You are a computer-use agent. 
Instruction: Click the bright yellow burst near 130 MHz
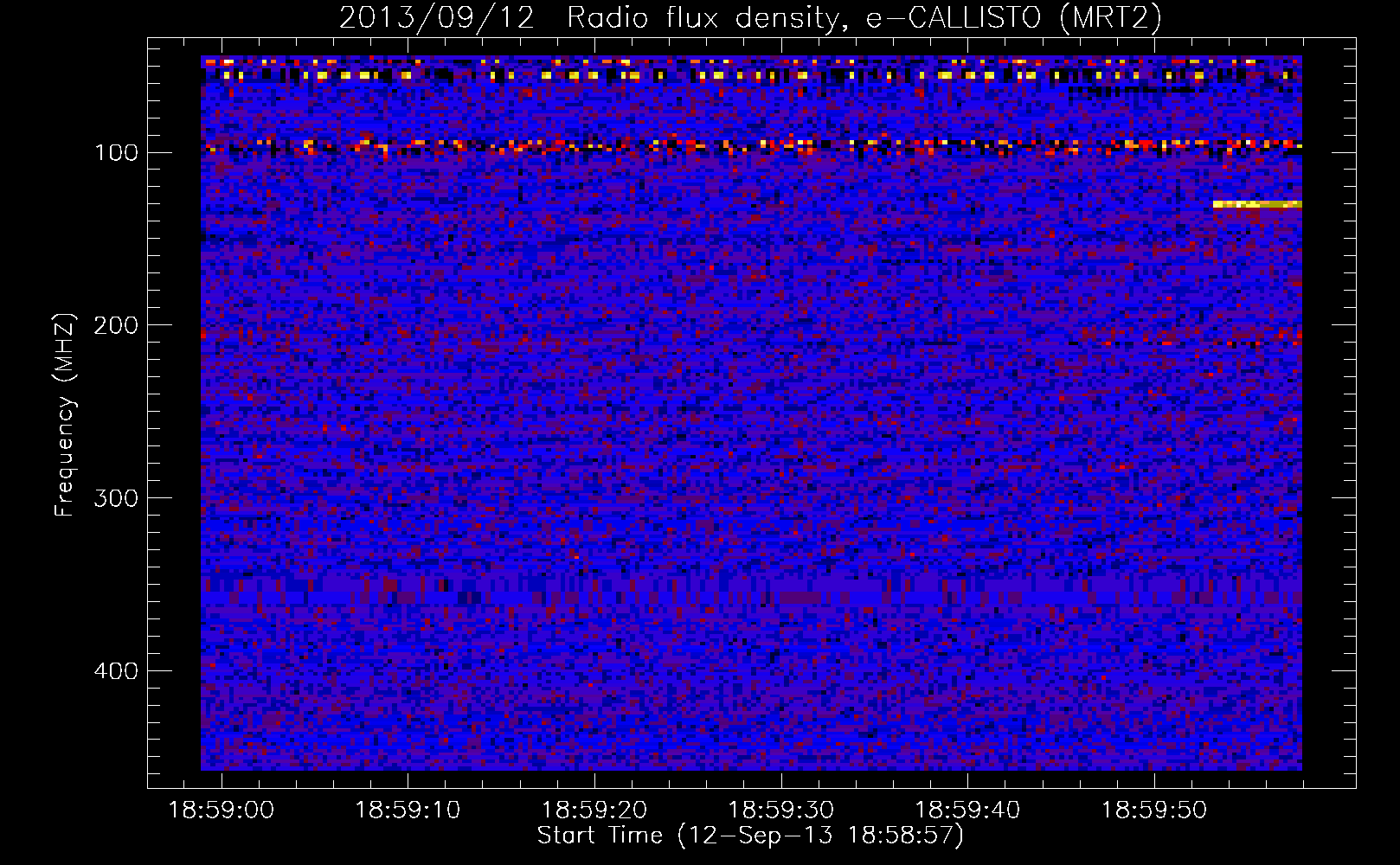pyautogui.click(x=1257, y=204)
